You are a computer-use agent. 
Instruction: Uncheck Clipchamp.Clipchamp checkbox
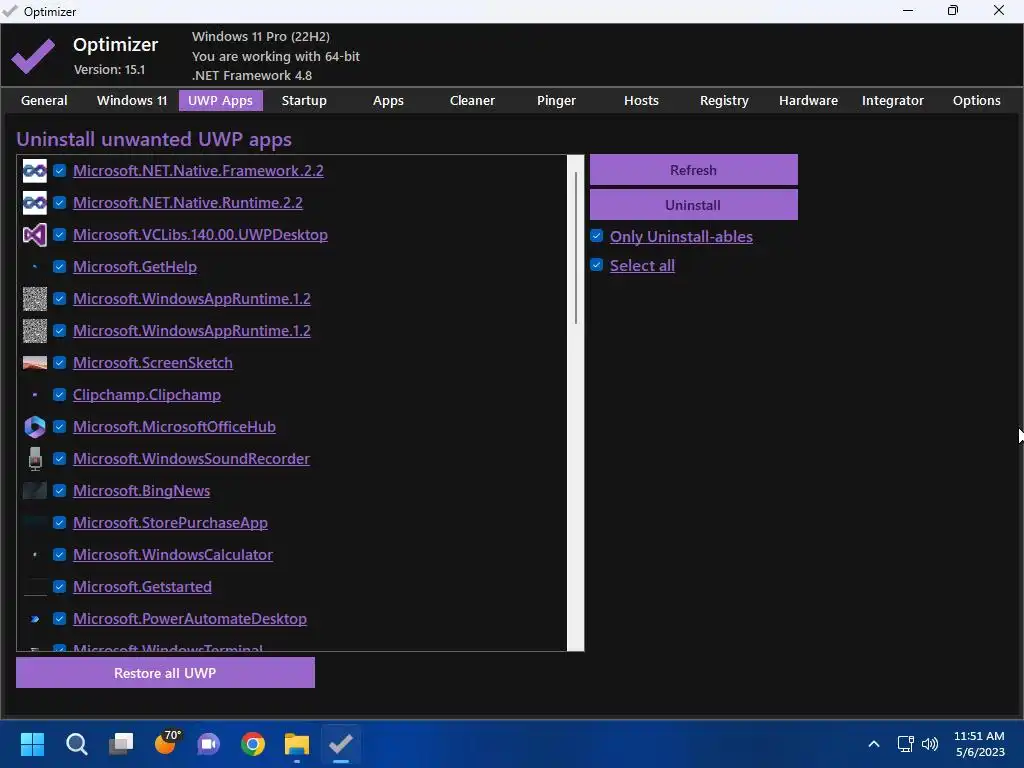(59, 394)
